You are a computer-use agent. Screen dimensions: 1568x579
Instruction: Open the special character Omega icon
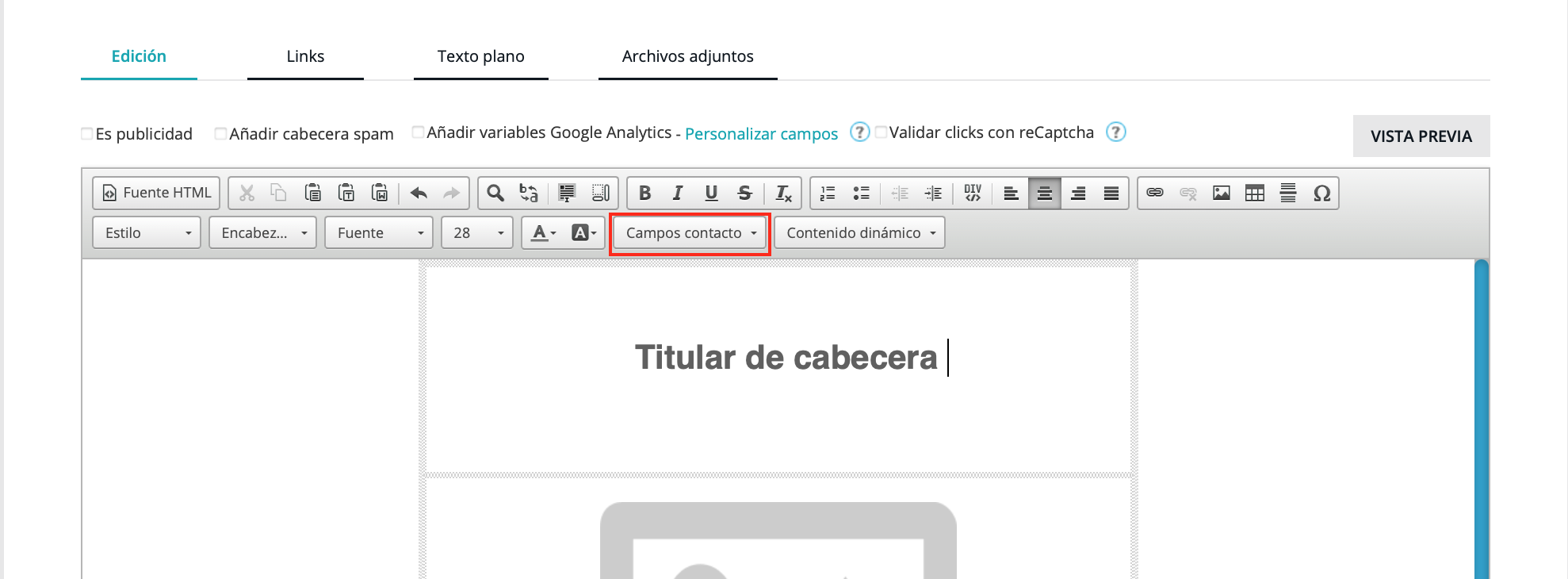coord(1321,193)
